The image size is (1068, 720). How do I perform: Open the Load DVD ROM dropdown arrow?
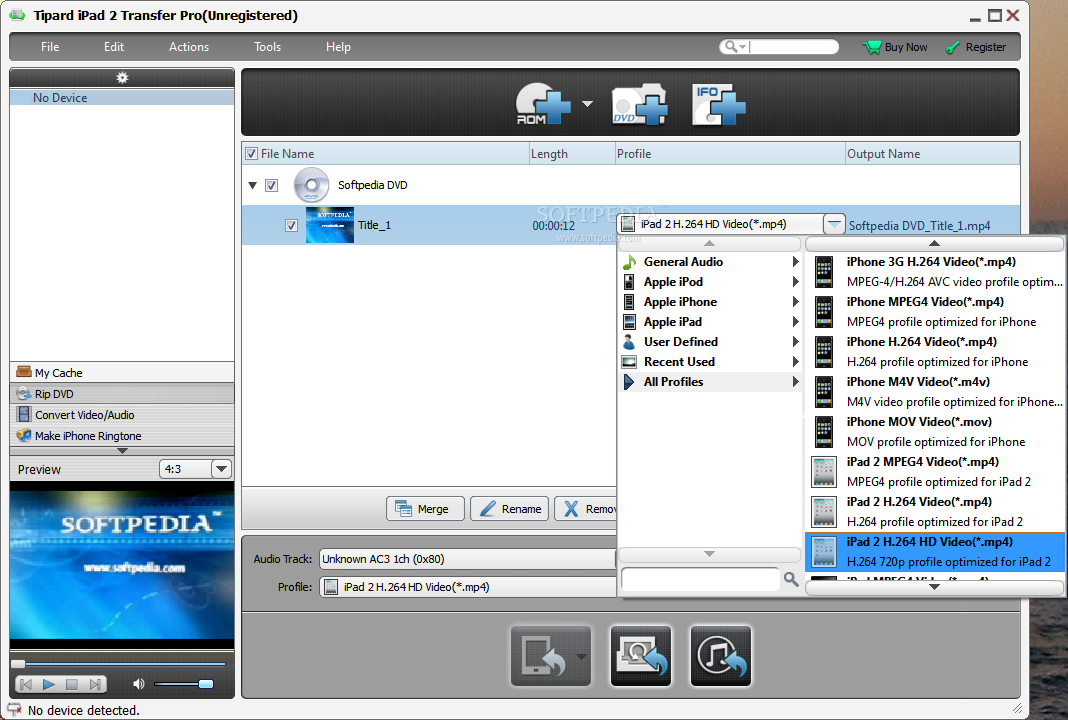pyautogui.click(x=587, y=104)
